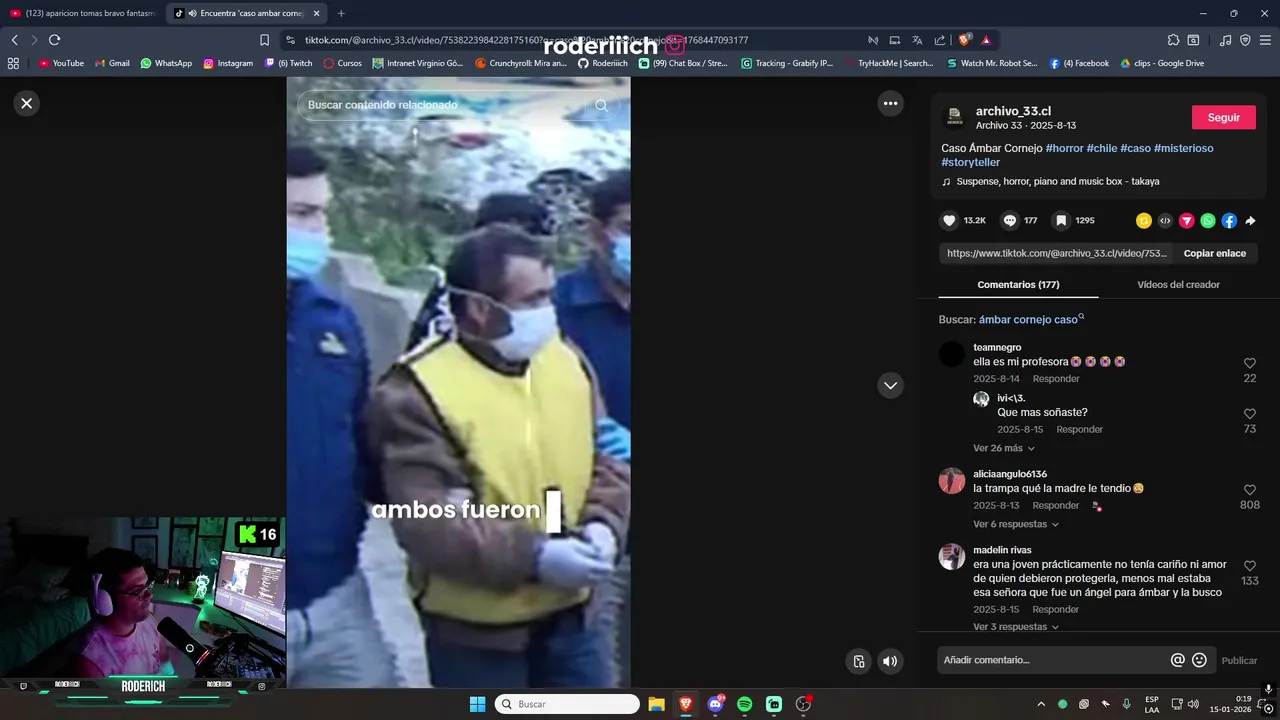This screenshot has height=720, width=1280.
Task: Switch to Comentarios (177) tab
Action: [1018, 284]
